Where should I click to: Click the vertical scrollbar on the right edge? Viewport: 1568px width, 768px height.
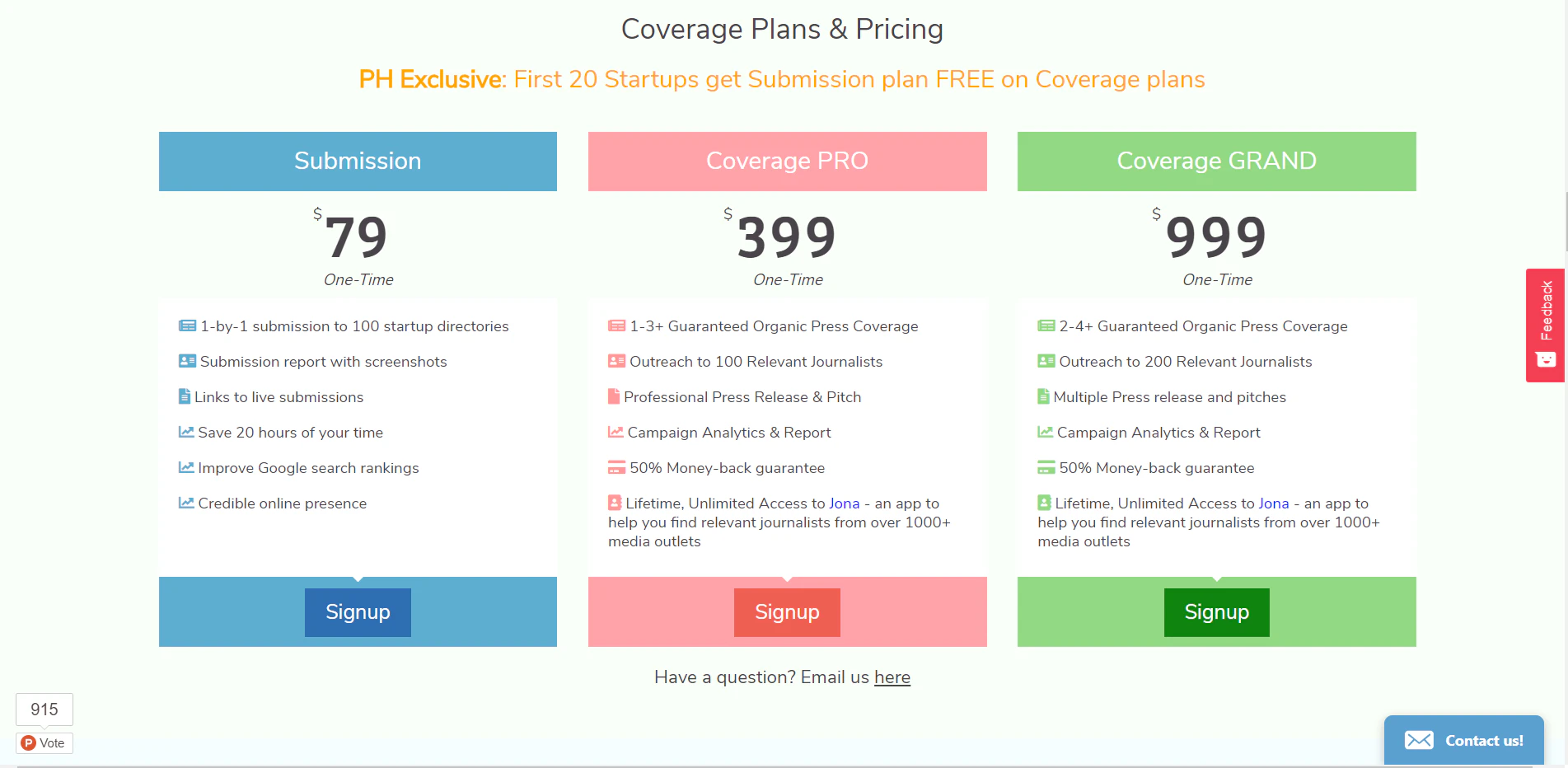[1563, 222]
